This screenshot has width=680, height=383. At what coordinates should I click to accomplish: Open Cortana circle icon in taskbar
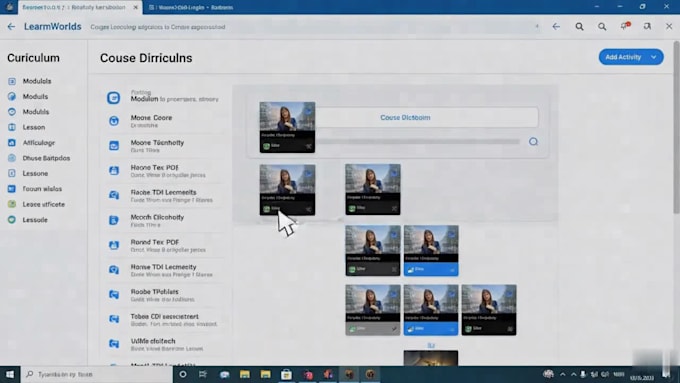coord(183,374)
